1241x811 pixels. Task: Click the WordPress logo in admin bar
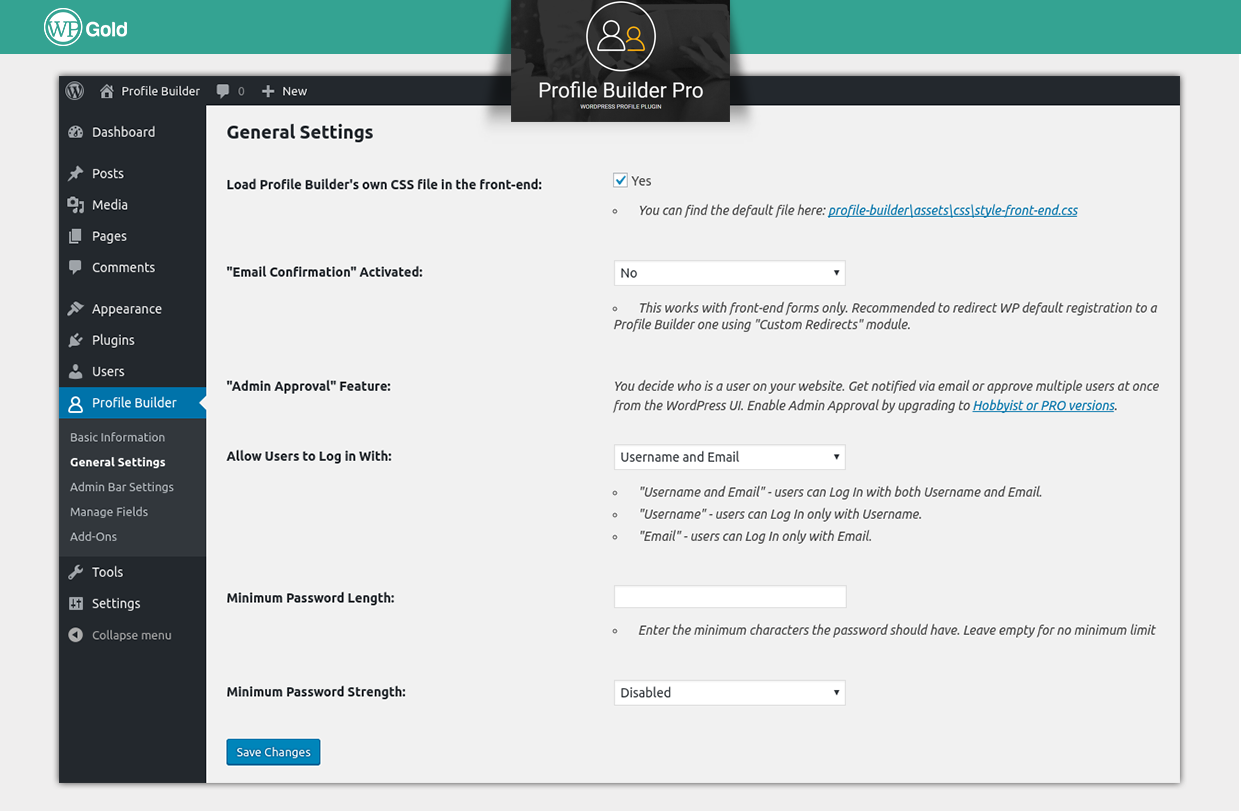[x=75, y=91]
